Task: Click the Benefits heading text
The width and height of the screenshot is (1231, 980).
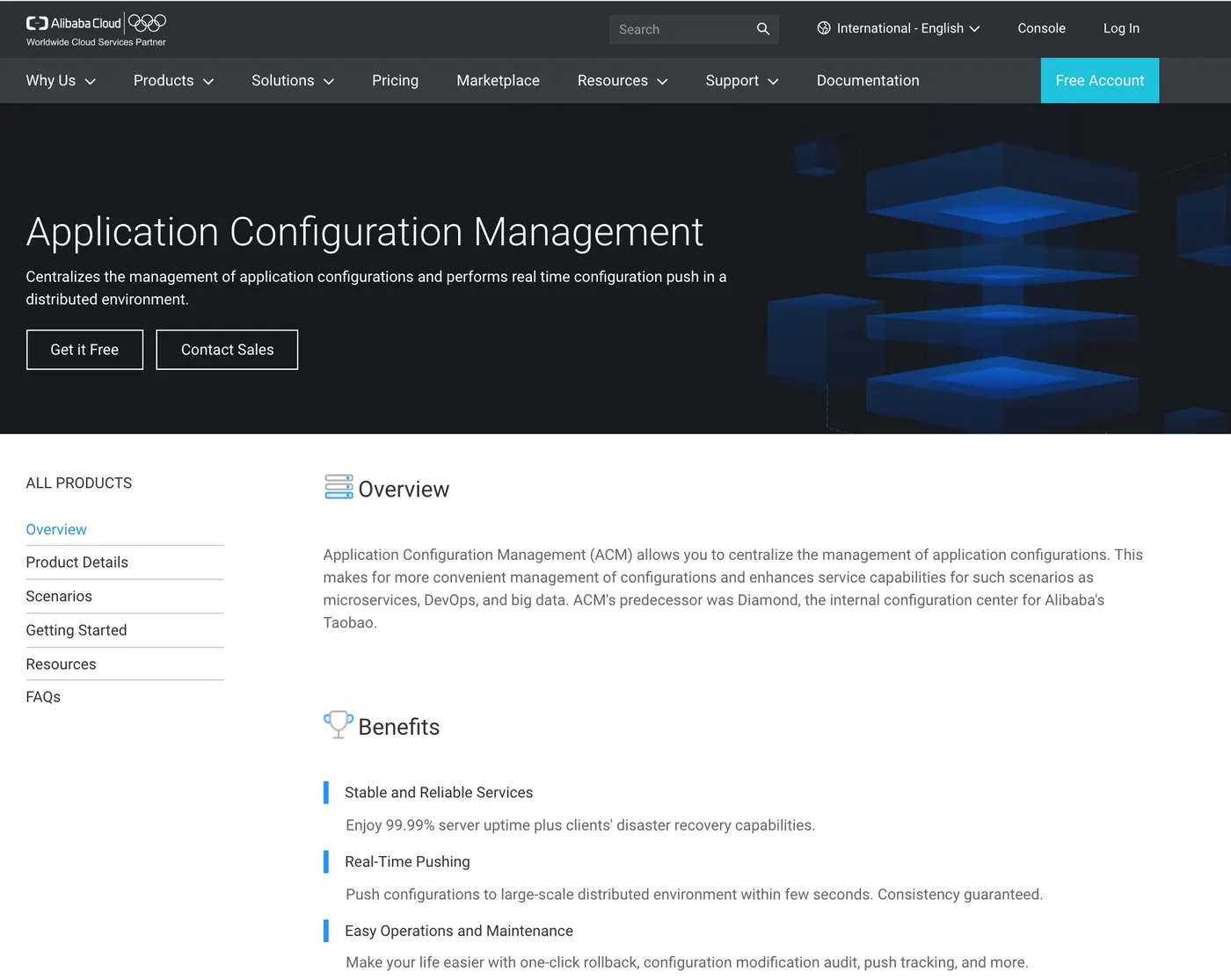Action: coord(399,727)
